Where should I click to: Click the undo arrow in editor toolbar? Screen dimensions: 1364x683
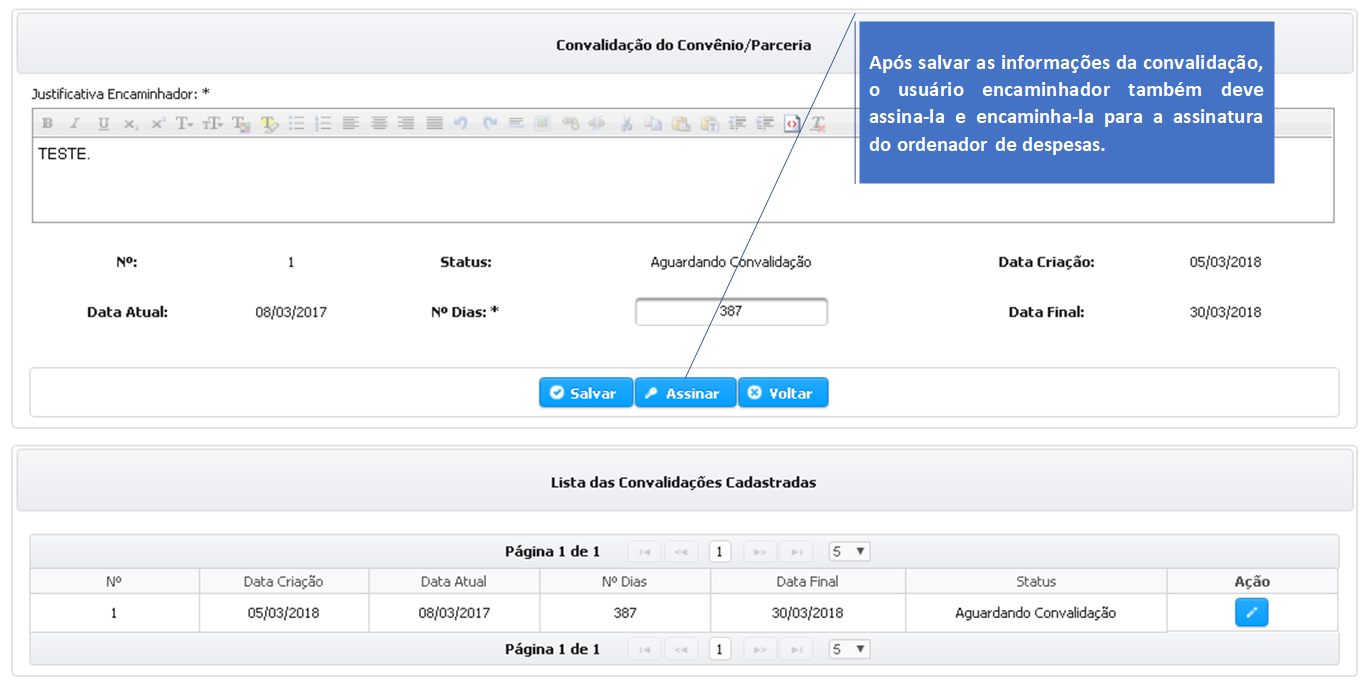coord(461,124)
